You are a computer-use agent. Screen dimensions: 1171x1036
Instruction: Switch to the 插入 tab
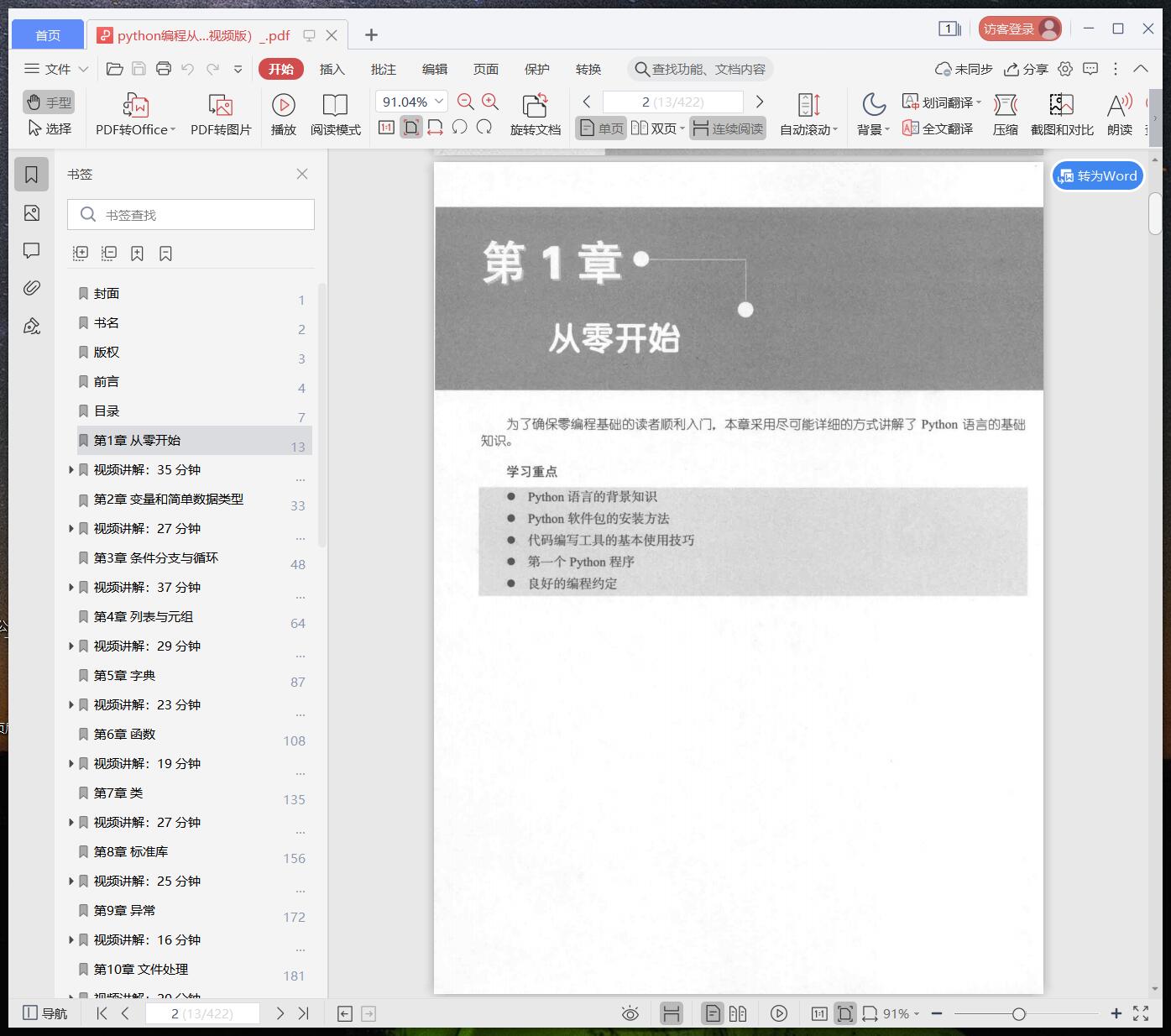(x=332, y=69)
